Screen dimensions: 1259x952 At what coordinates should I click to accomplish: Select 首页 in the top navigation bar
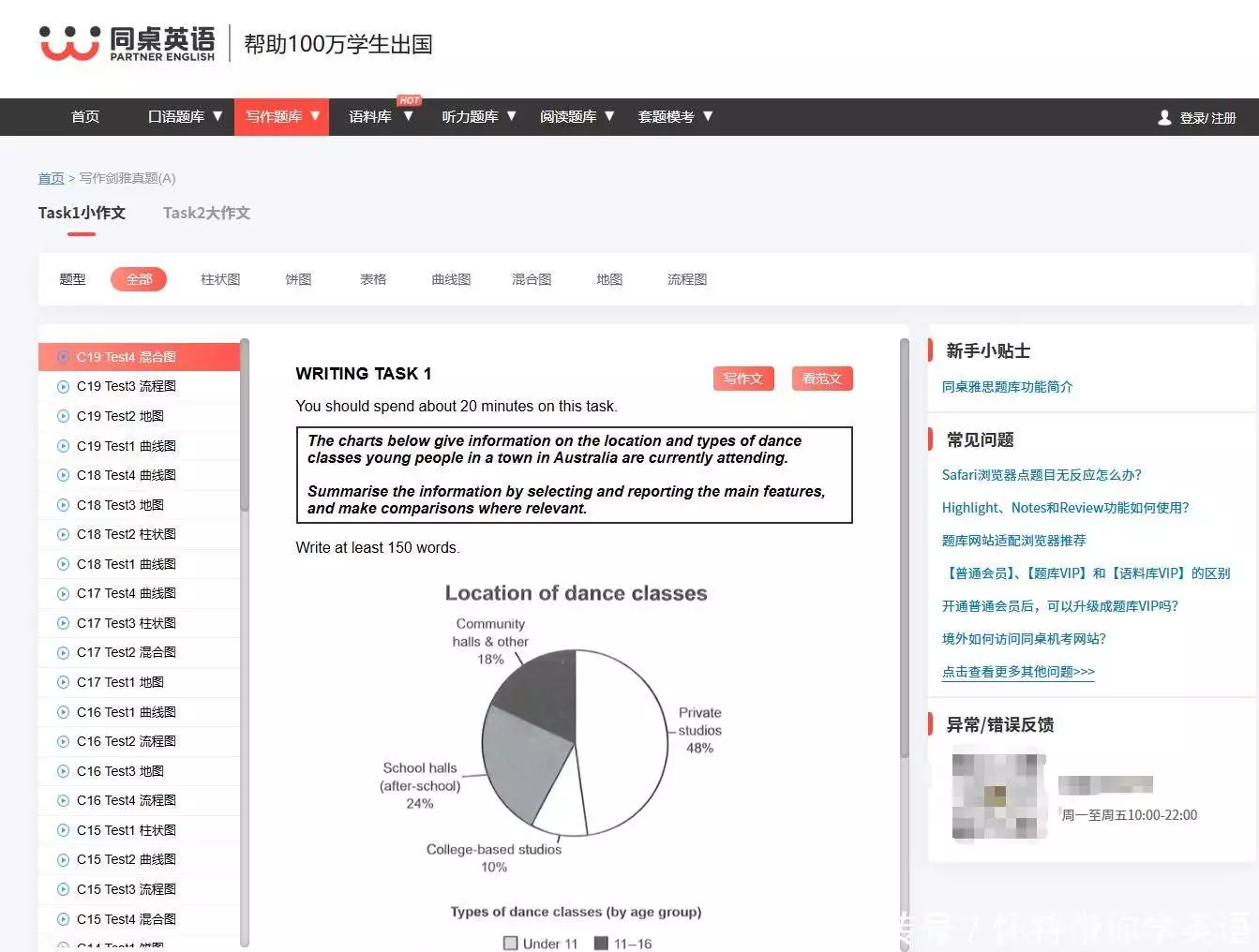[x=84, y=116]
